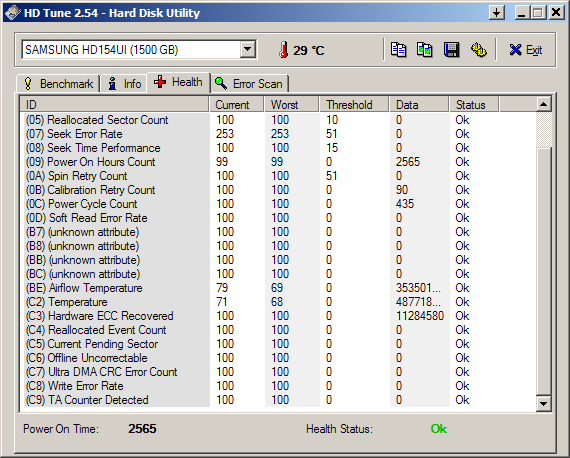Select the Airflow Temperature row
Image resolution: width=570 pixels, height=458 pixels.
278,288
